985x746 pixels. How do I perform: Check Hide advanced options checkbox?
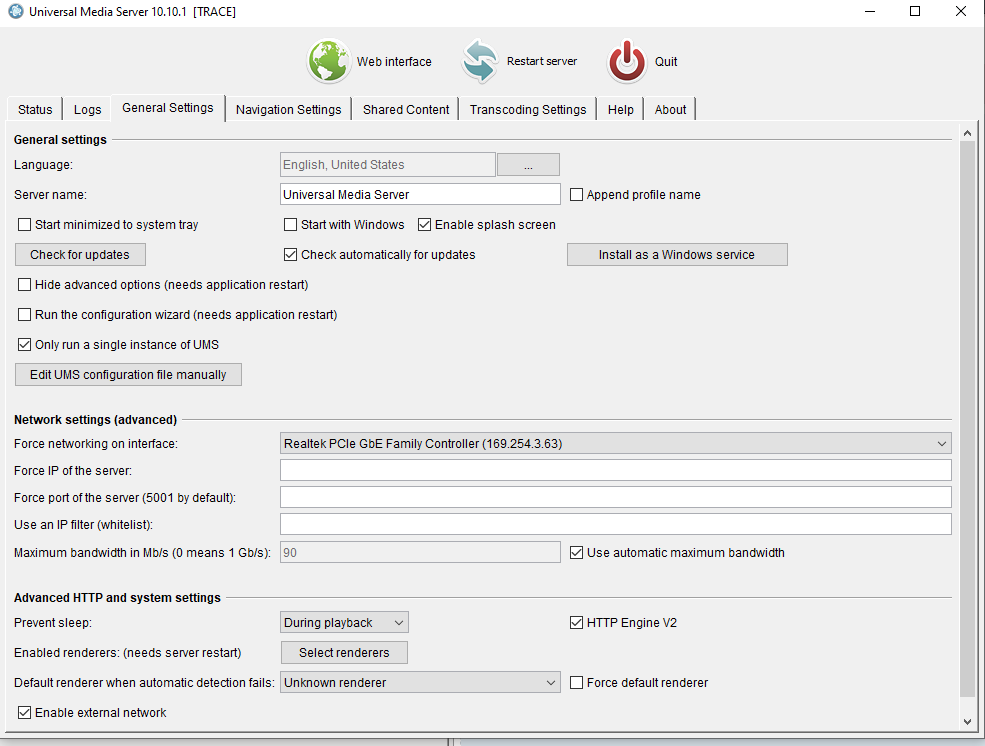24,285
